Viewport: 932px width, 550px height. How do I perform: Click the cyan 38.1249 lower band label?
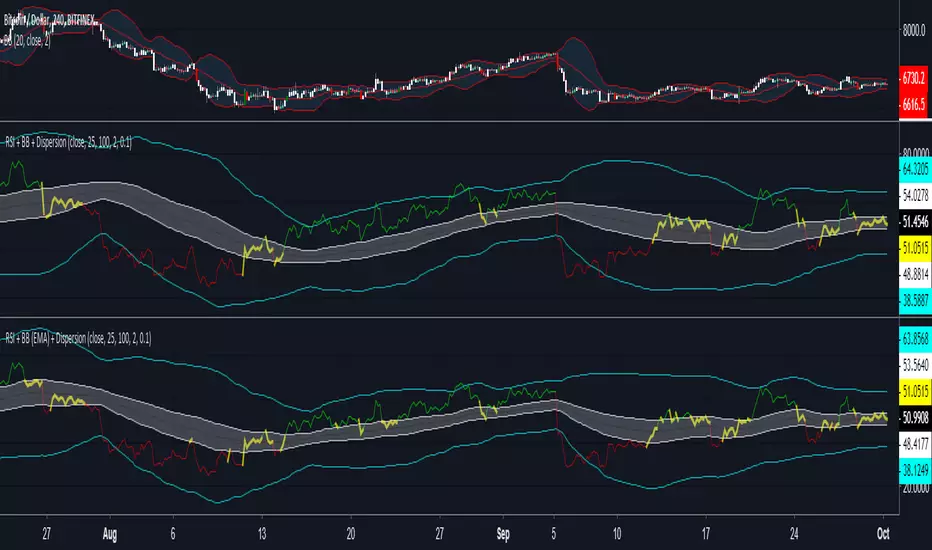911,464
